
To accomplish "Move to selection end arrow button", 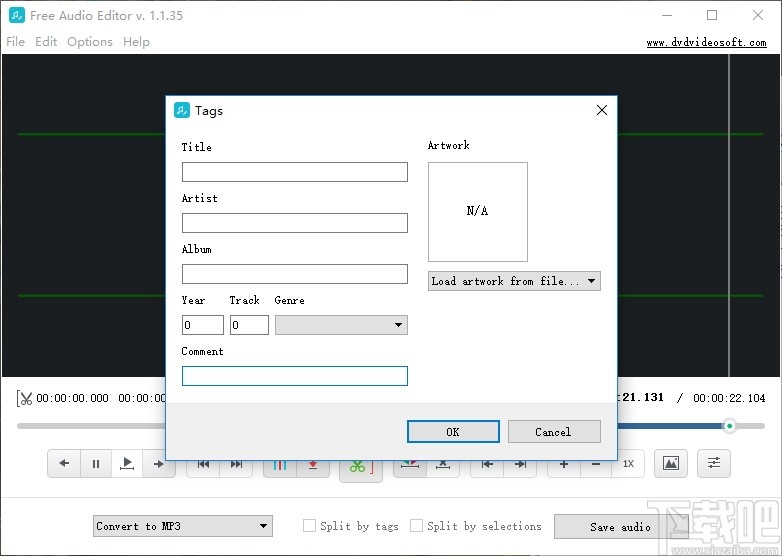I will tap(520, 465).
